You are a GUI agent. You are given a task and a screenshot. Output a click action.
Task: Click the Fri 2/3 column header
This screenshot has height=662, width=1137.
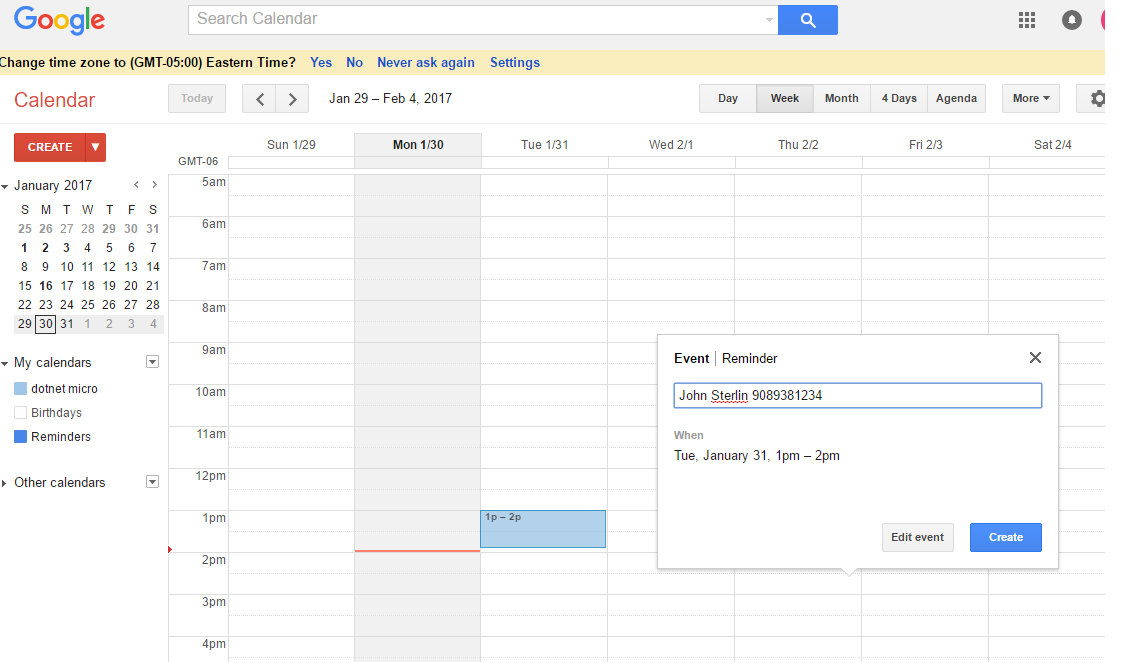coord(925,144)
